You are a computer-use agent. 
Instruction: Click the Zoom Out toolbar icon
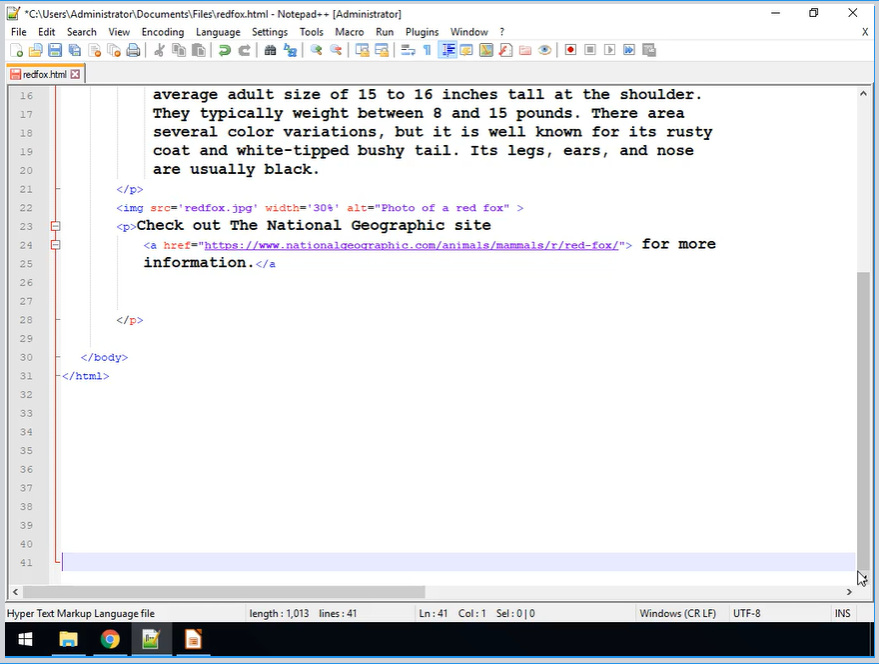pyautogui.click(x=336, y=50)
